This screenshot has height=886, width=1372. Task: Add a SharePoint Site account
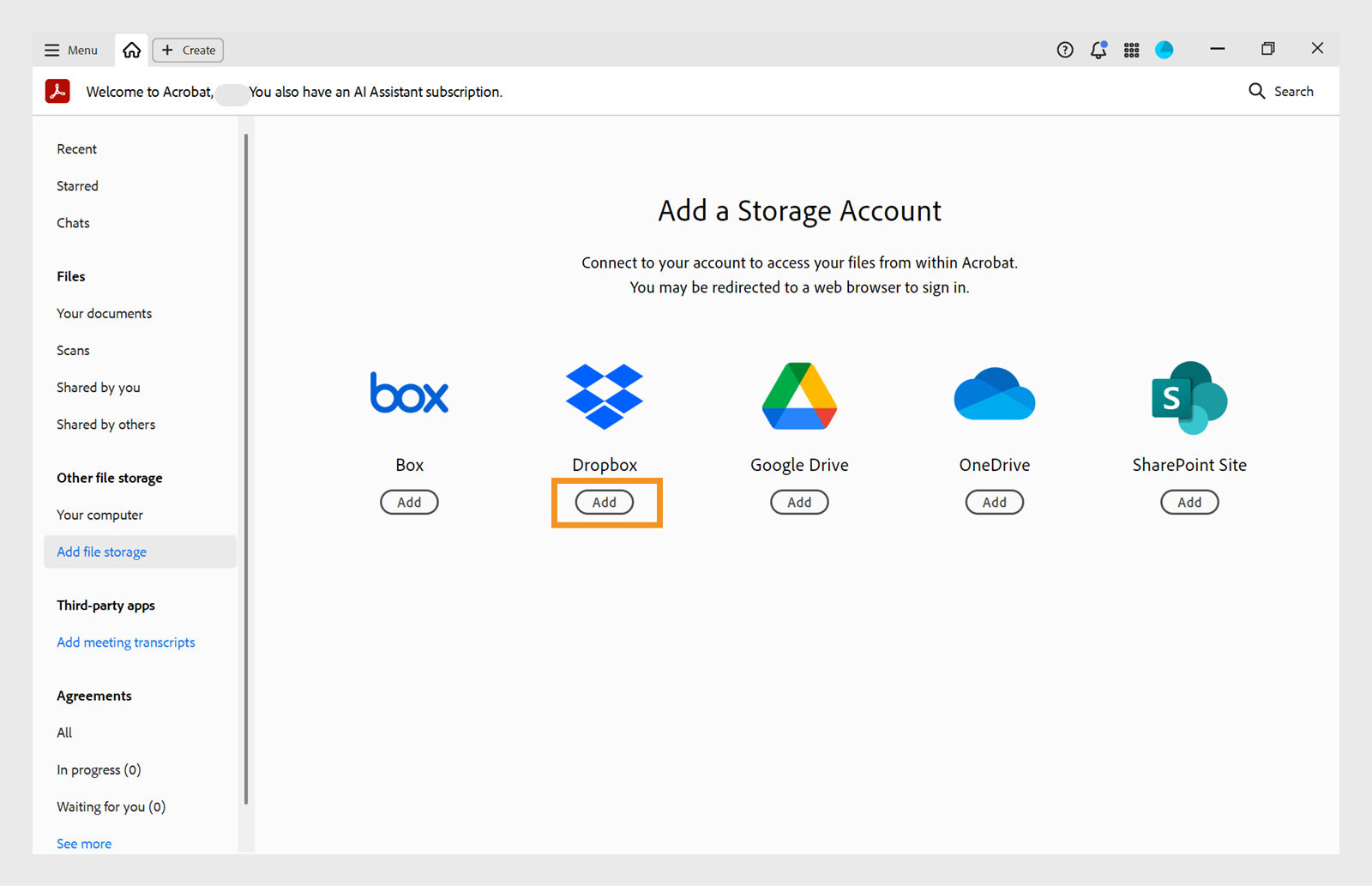tap(1189, 503)
